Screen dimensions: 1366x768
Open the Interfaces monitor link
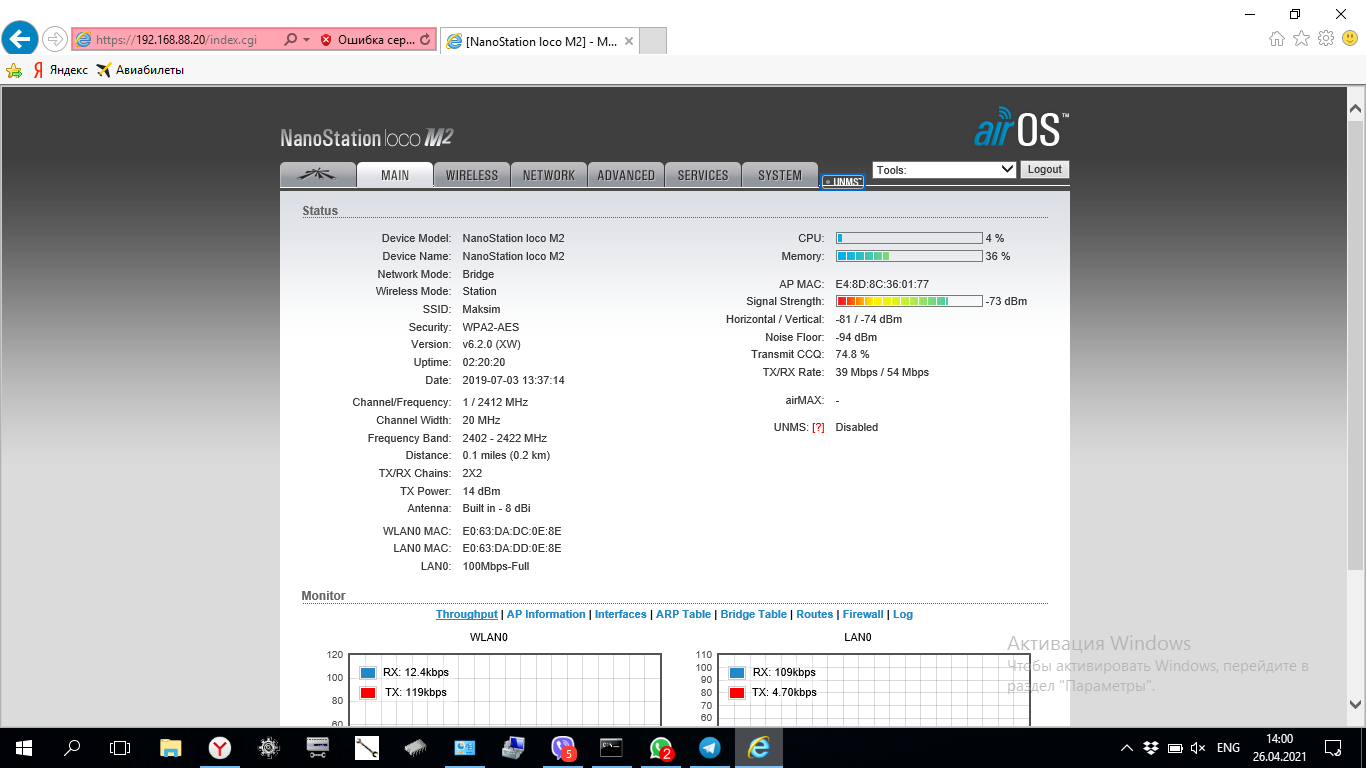pyautogui.click(x=621, y=614)
